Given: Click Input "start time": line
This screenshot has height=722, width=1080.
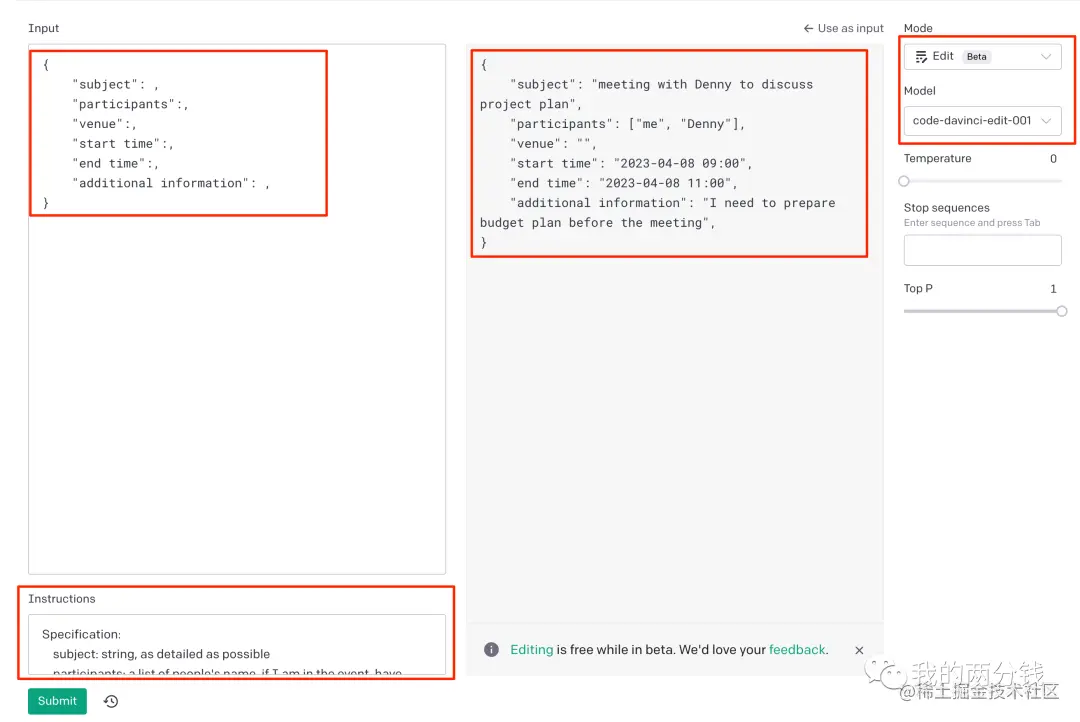Looking at the screenshot, I should tap(123, 143).
